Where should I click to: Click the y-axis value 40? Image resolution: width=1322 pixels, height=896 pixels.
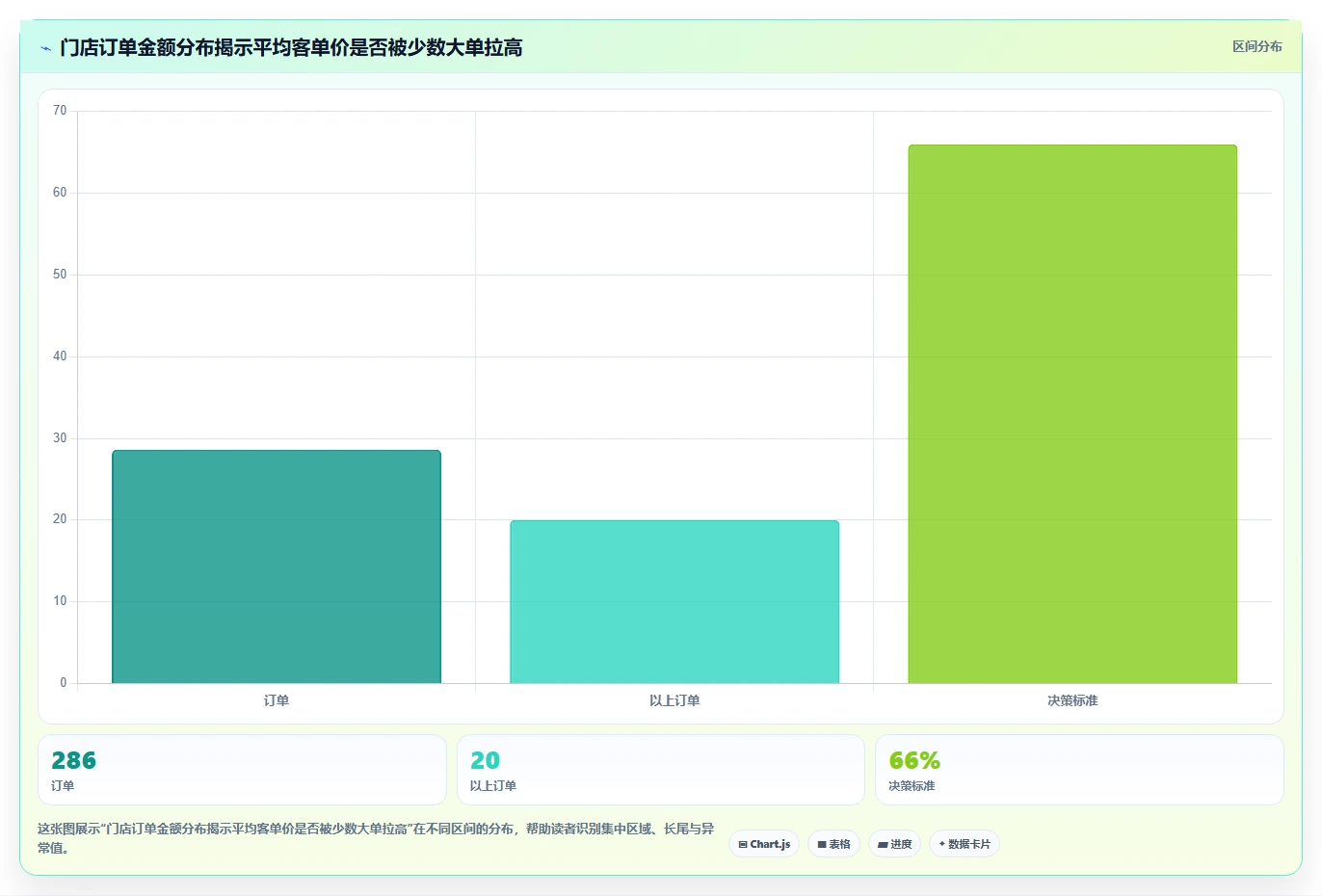60,356
